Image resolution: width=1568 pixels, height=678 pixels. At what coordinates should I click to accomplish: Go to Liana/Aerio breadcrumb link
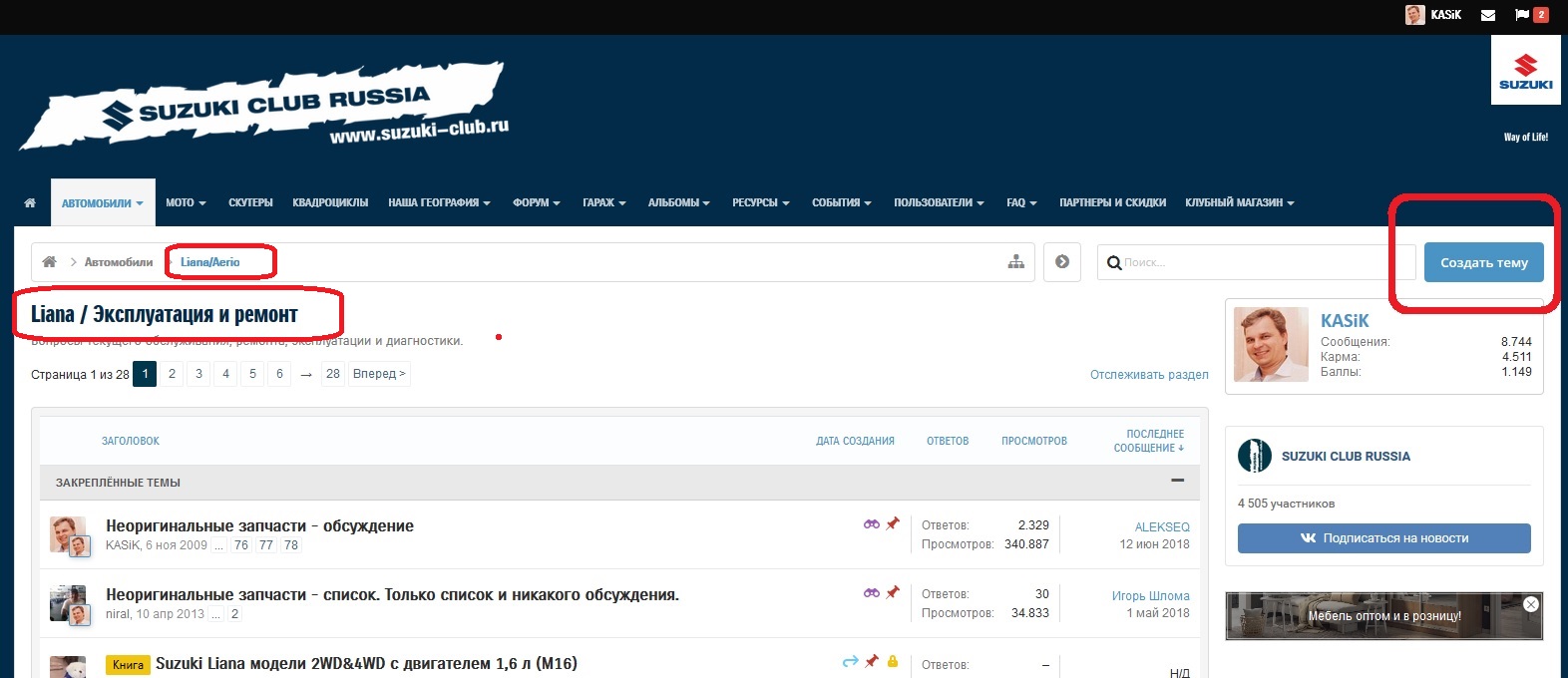click(x=209, y=262)
